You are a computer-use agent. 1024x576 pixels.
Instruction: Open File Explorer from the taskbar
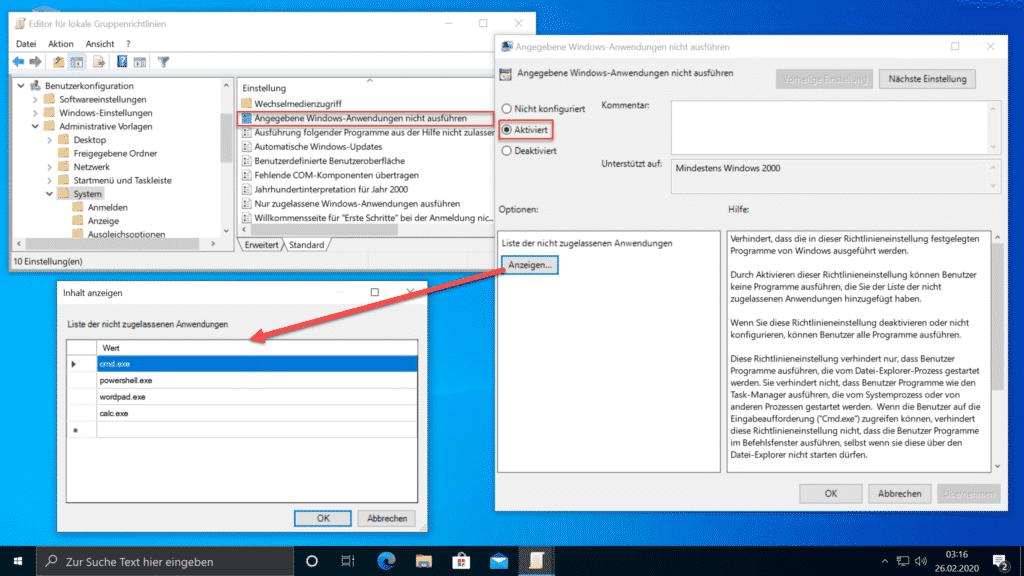click(x=424, y=561)
